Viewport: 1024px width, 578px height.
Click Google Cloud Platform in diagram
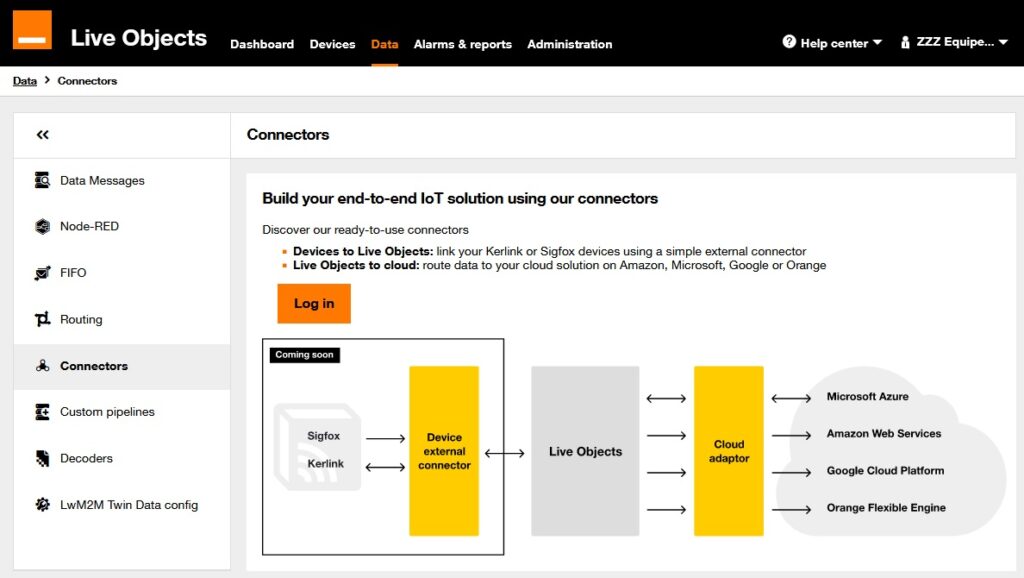(x=885, y=471)
